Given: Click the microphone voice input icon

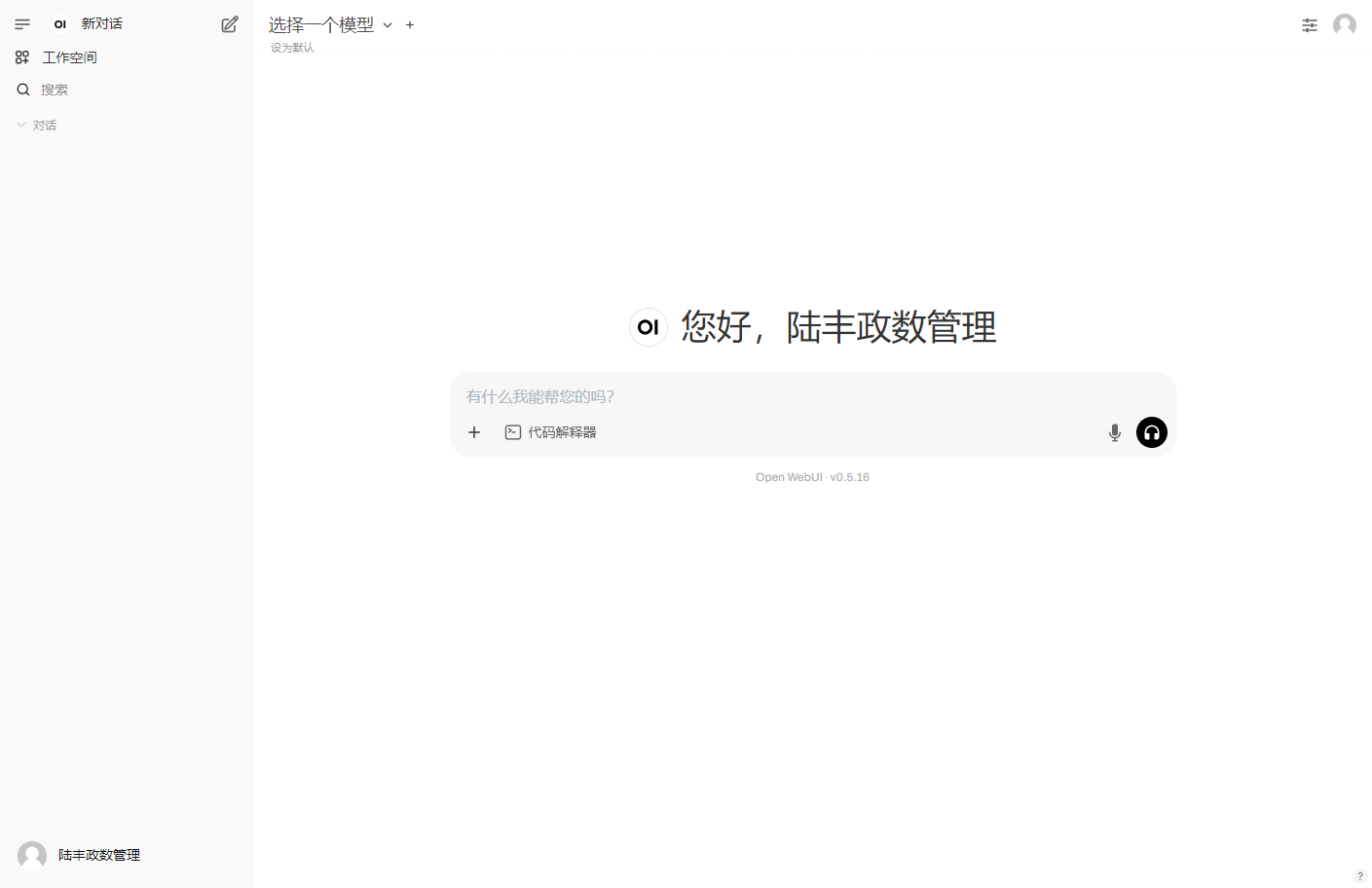Looking at the screenshot, I should coord(1115,432).
